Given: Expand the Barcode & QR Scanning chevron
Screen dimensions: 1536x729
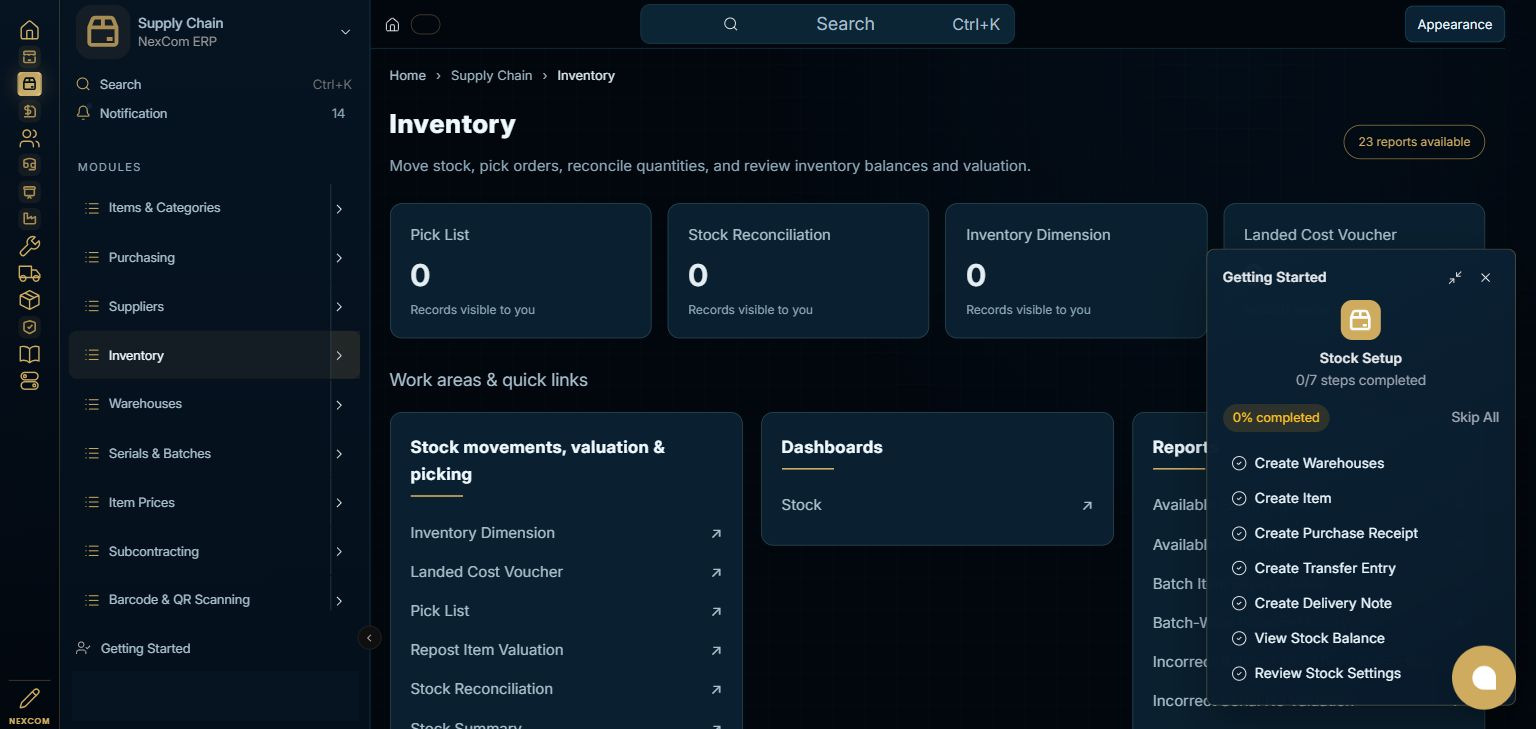Looking at the screenshot, I should click(x=339, y=601).
